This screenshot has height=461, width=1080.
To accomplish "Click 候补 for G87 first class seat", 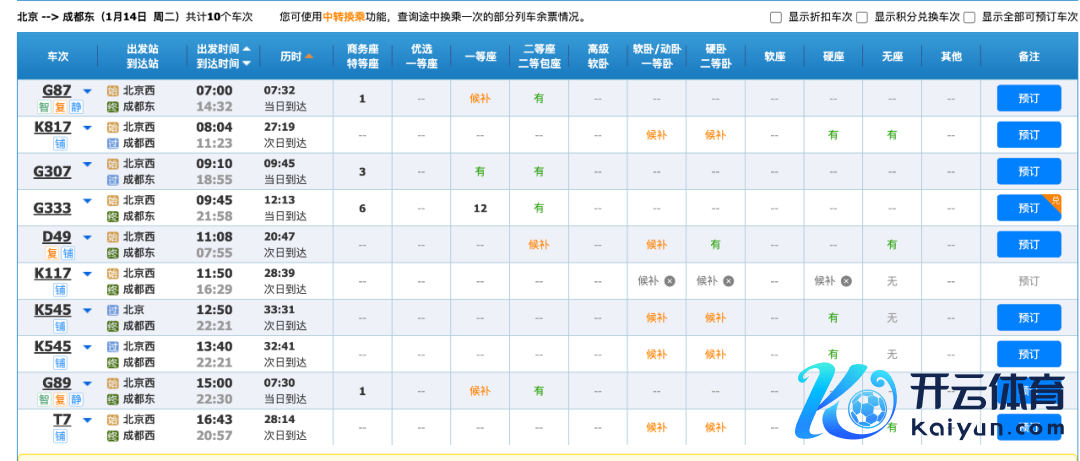I will pos(480,98).
